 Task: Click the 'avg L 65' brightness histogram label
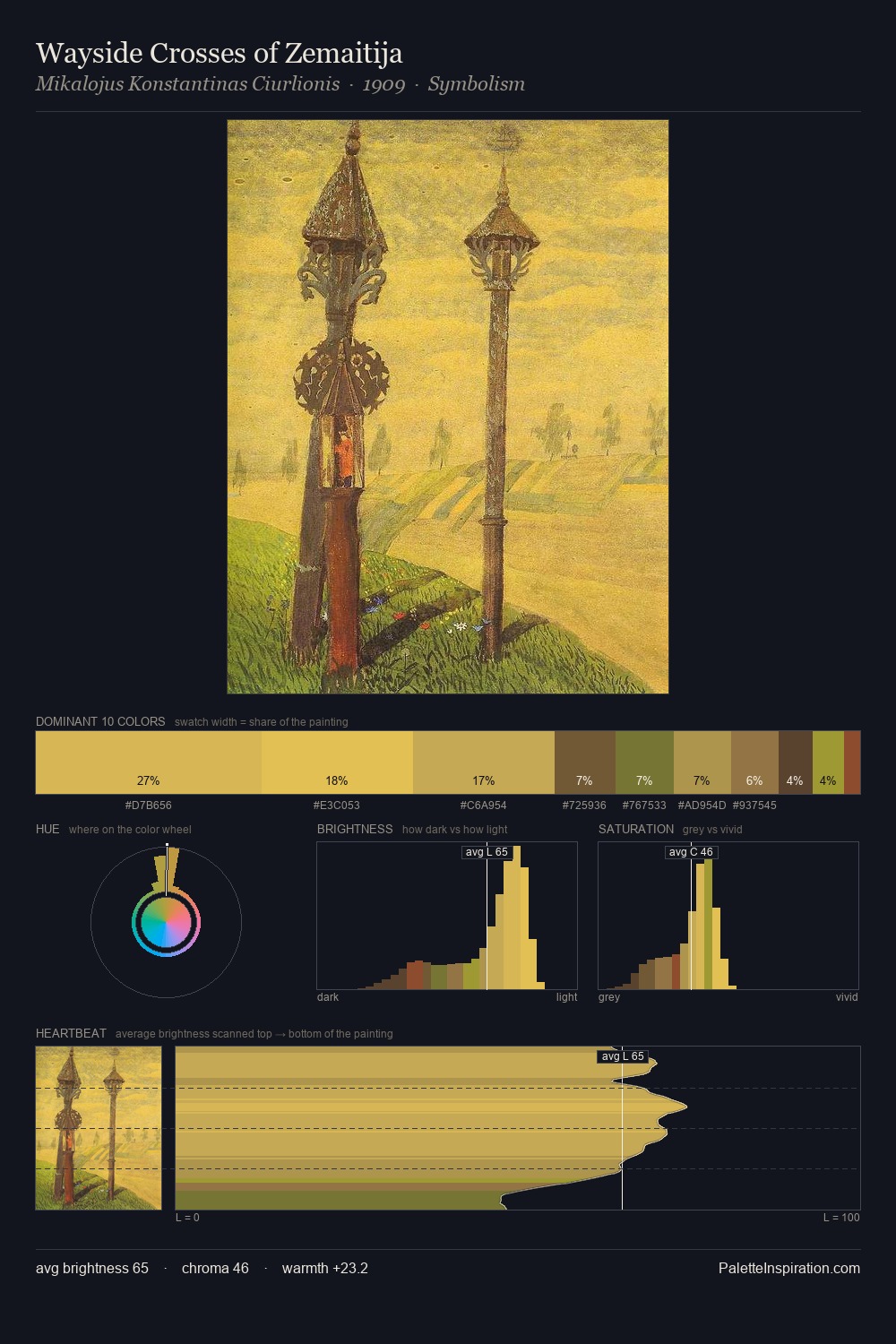(x=487, y=852)
